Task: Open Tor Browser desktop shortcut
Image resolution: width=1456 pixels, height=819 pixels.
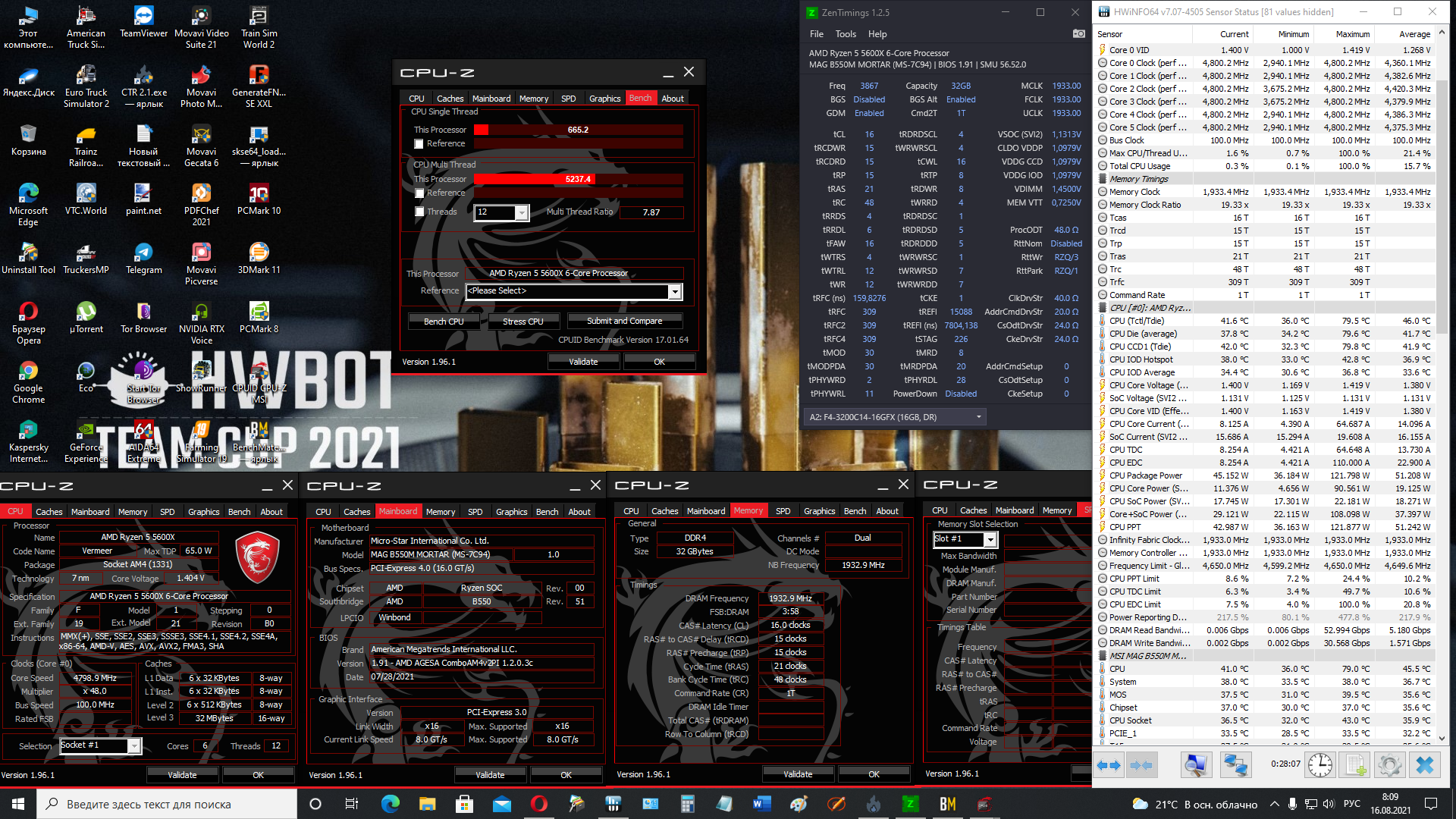Action: pos(143,318)
